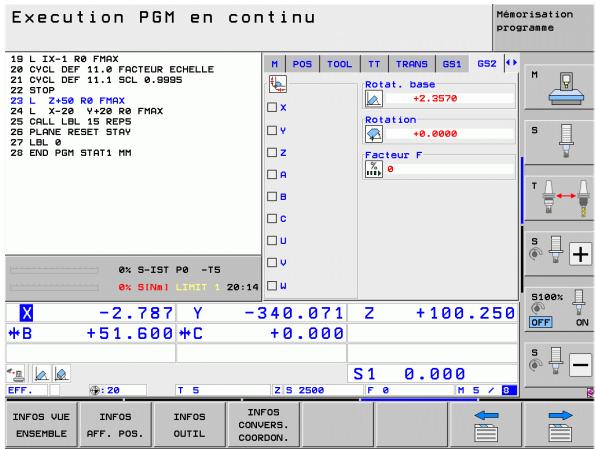The width and height of the screenshot is (595, 449).
Task: Tick the U axis checkbox
Action: [272, 241]
